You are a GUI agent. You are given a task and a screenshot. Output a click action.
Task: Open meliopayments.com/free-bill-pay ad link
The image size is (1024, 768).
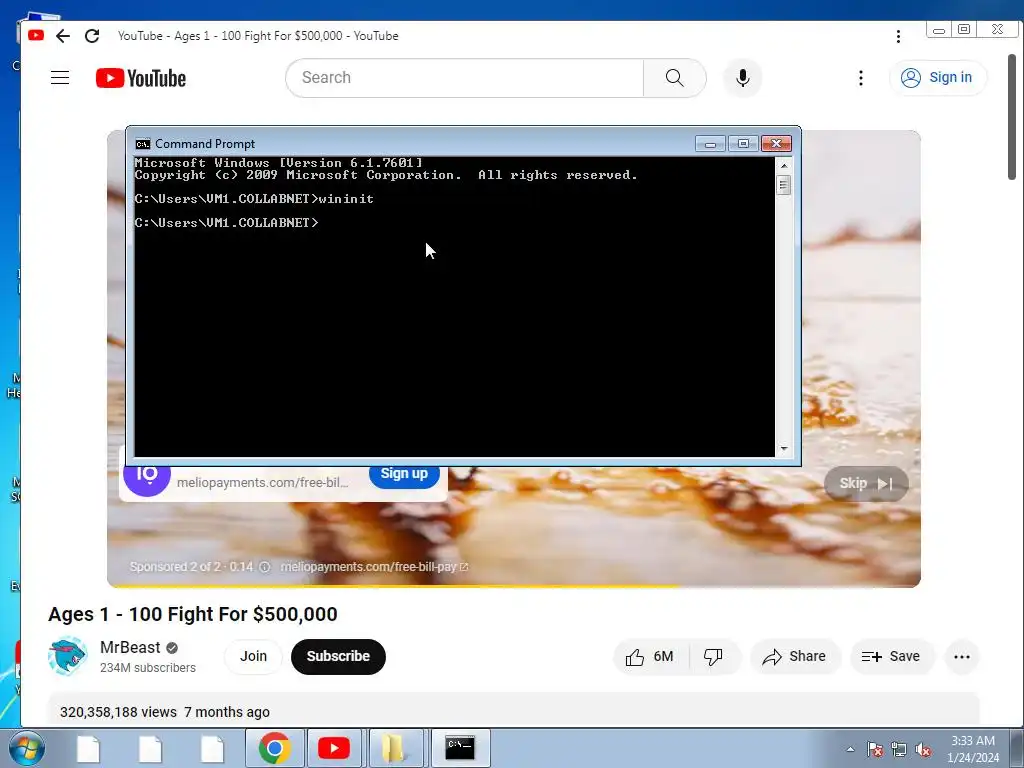coord(374,567)
